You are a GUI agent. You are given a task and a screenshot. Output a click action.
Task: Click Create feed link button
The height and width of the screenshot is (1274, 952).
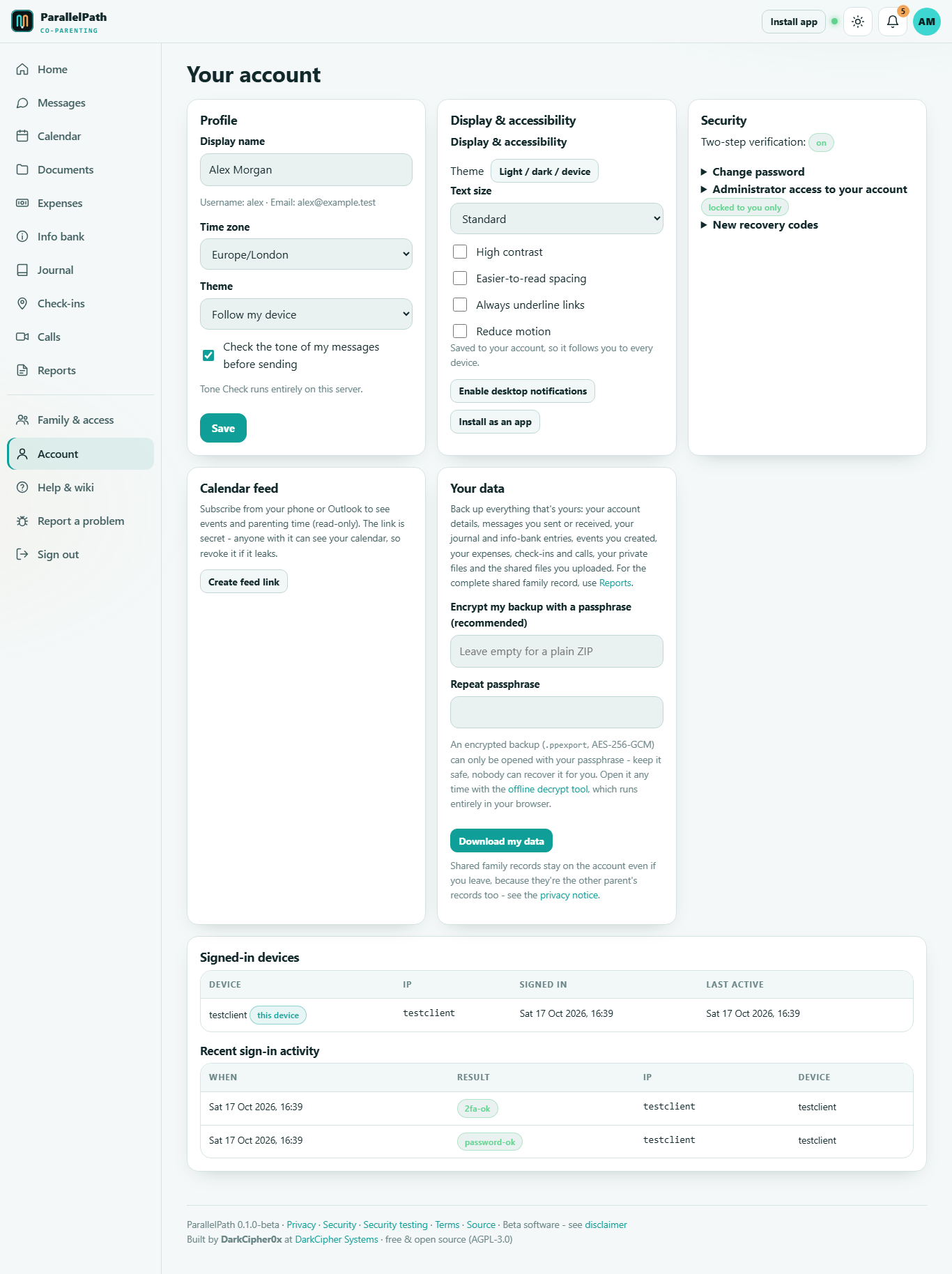click(244, 582)
